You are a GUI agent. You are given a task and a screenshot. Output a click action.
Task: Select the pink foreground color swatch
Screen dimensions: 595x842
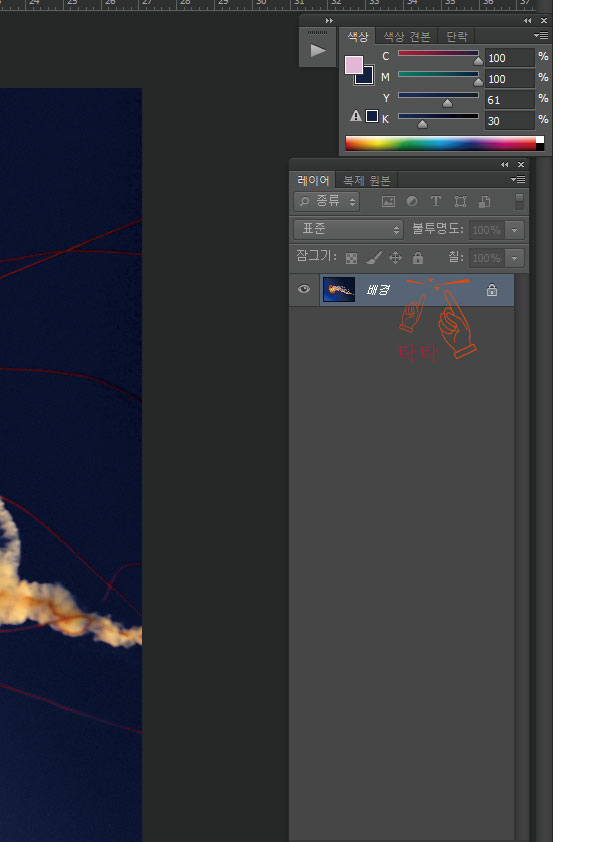click(353, 64)
